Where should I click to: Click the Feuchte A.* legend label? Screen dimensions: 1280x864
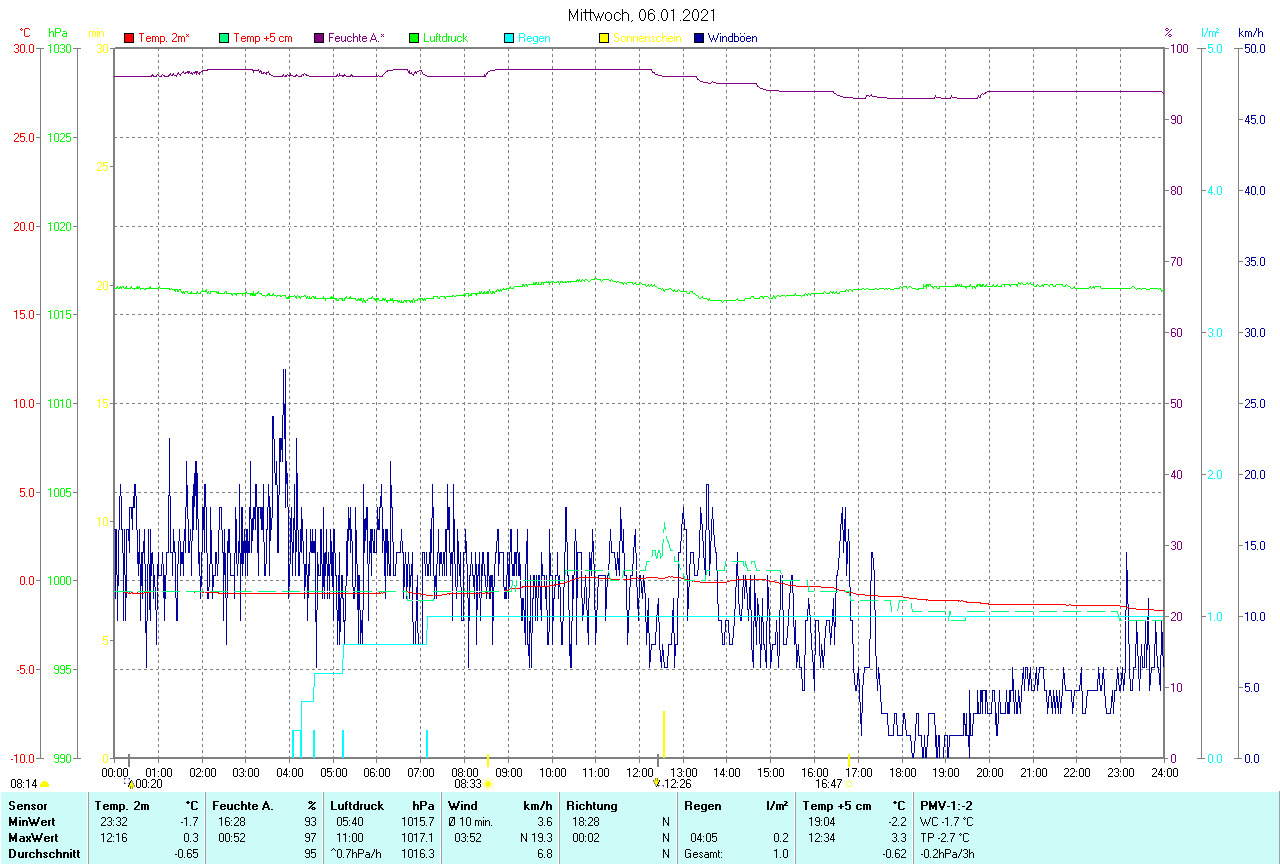(x=356, y=38)
